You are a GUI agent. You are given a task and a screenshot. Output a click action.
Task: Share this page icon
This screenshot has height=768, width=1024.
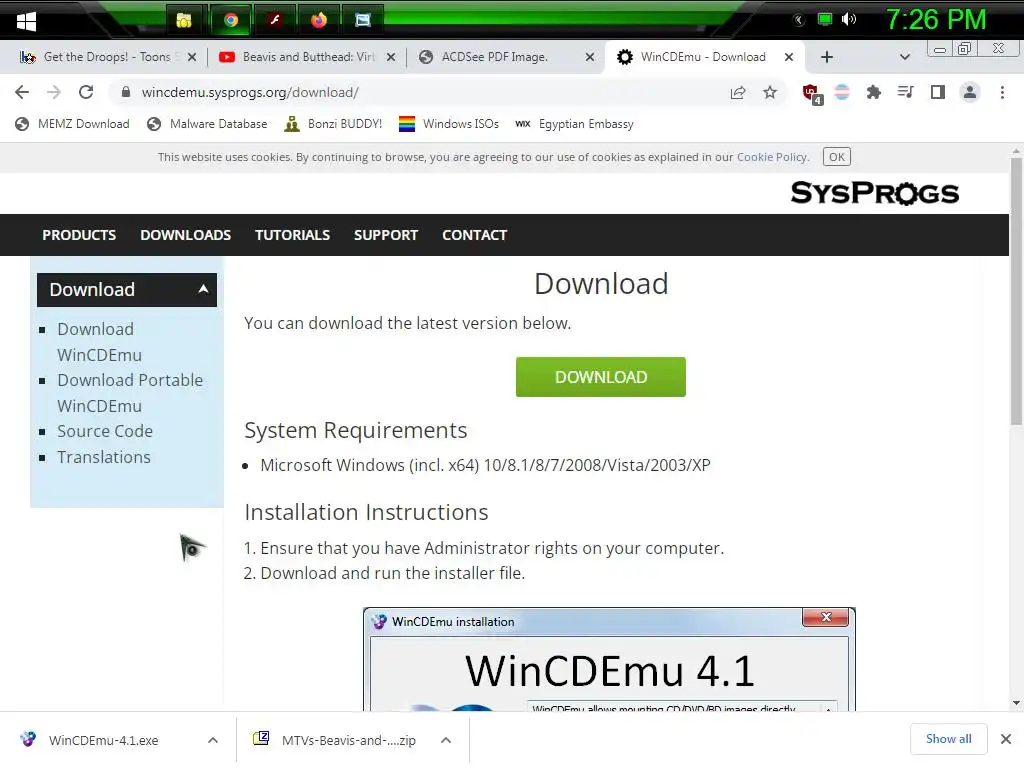738,92
